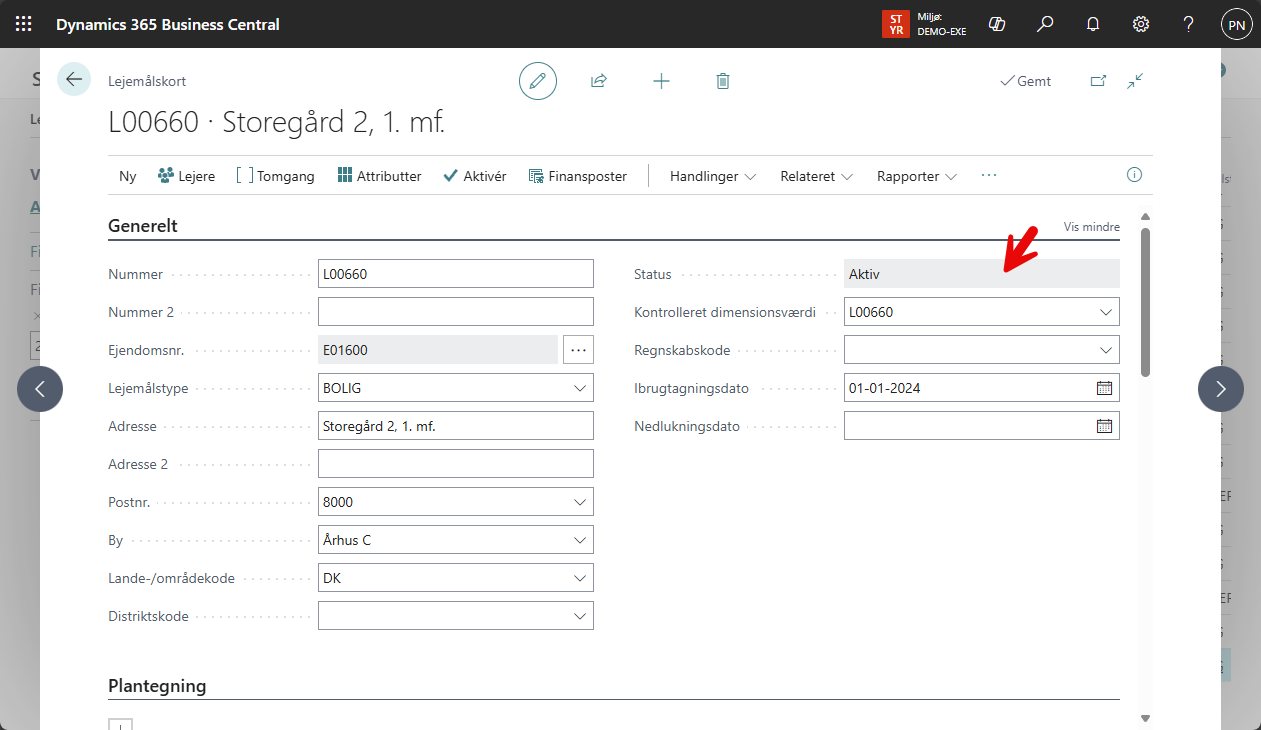This screenshot has height=730, width=1261.
Task: Expand the Lejemålstype dropdown
Action: (580, 388)
